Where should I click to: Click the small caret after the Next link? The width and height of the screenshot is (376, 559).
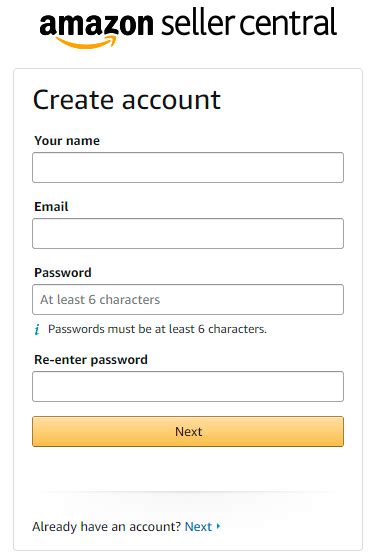pos(218,526)
